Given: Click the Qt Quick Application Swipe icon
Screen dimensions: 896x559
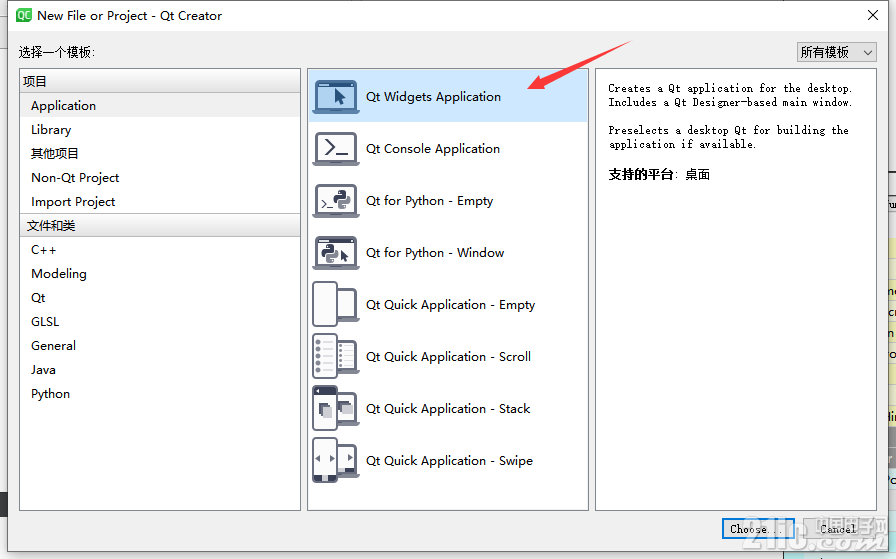Looking at the screenshot, I should [335, 460].
